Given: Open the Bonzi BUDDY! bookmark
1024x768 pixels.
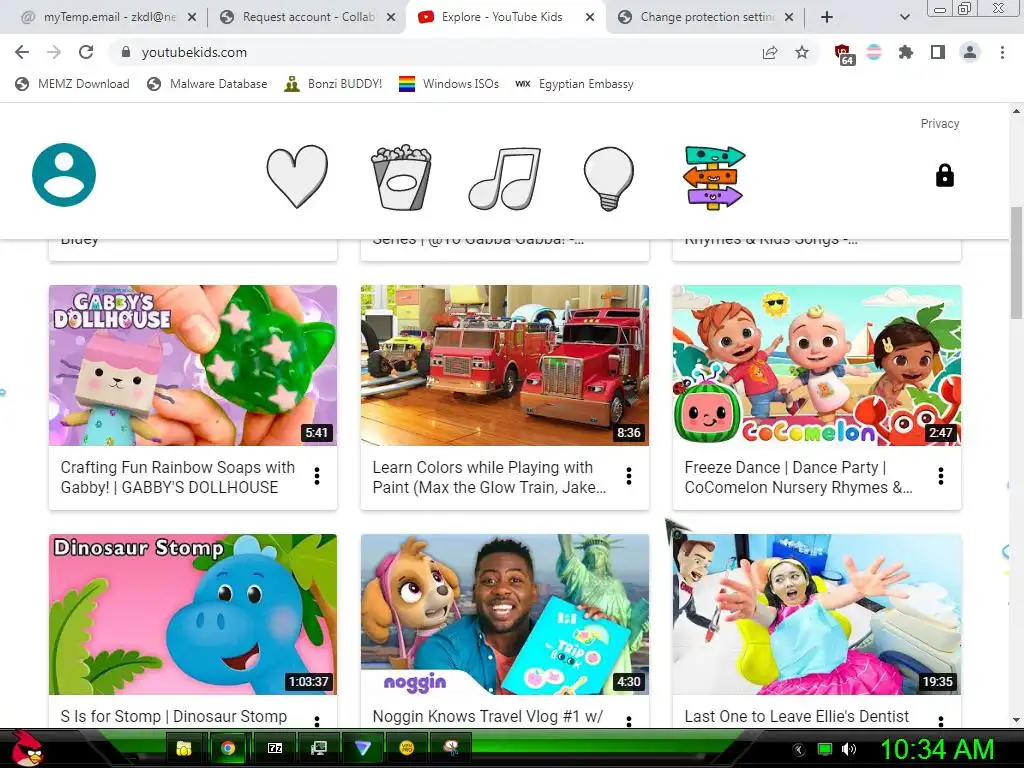Looking at the screenshot, I should pyautogui.click(x=333, y=84).
